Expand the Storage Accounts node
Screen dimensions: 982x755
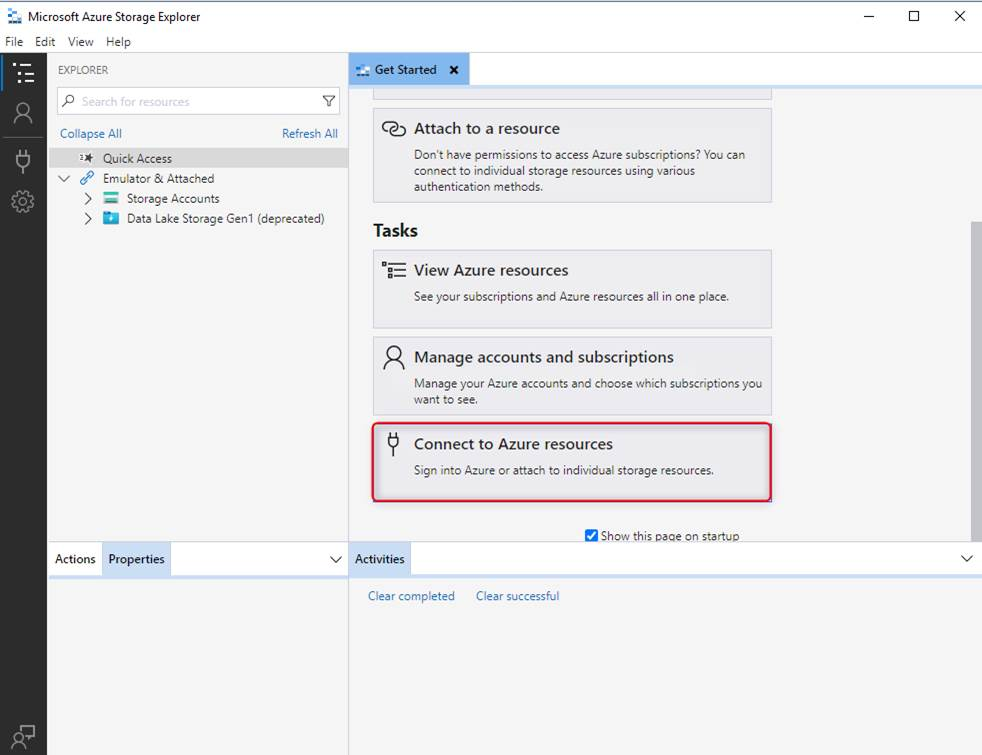pos(88,199)
